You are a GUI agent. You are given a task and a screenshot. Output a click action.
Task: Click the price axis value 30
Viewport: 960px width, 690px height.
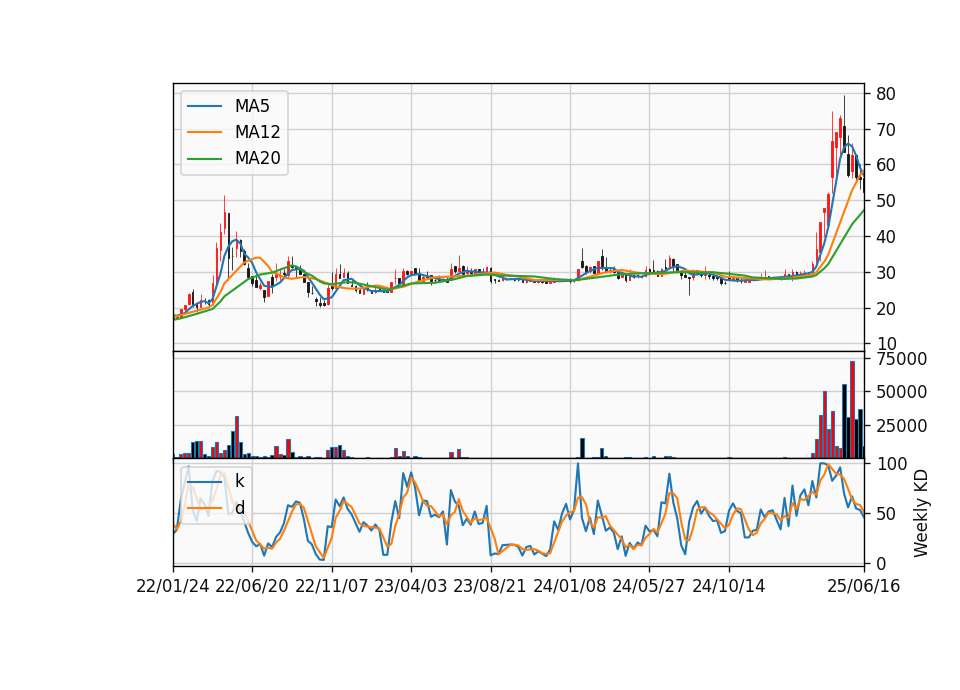pos(886,272)
